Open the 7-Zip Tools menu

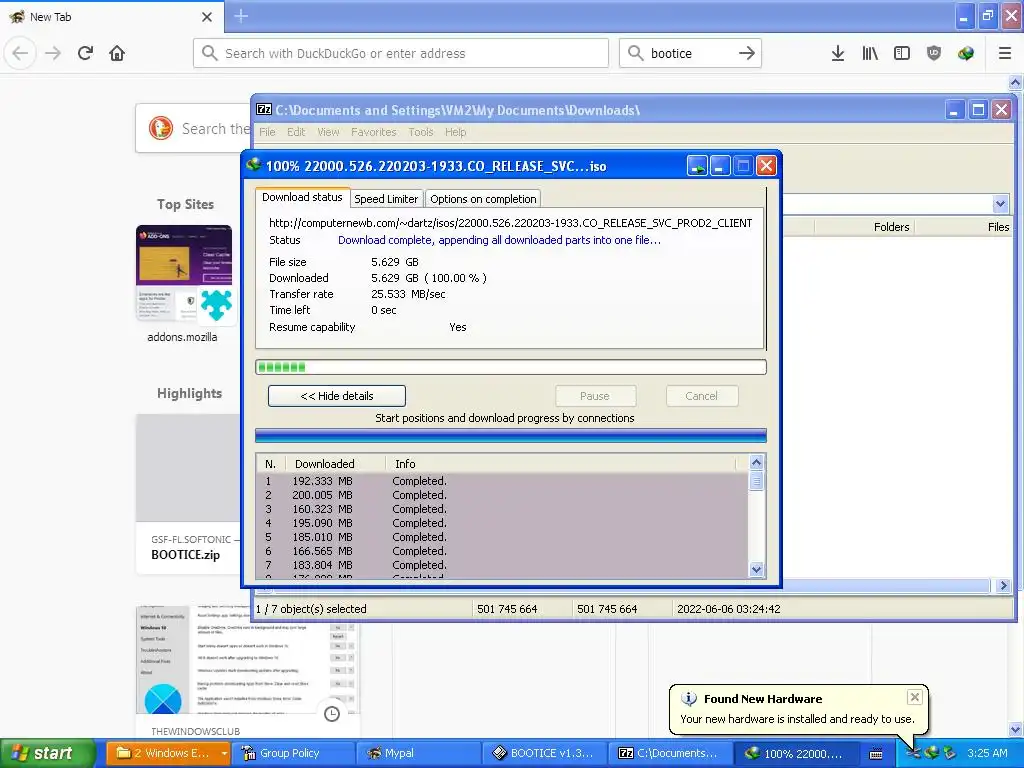pos(421,132)
